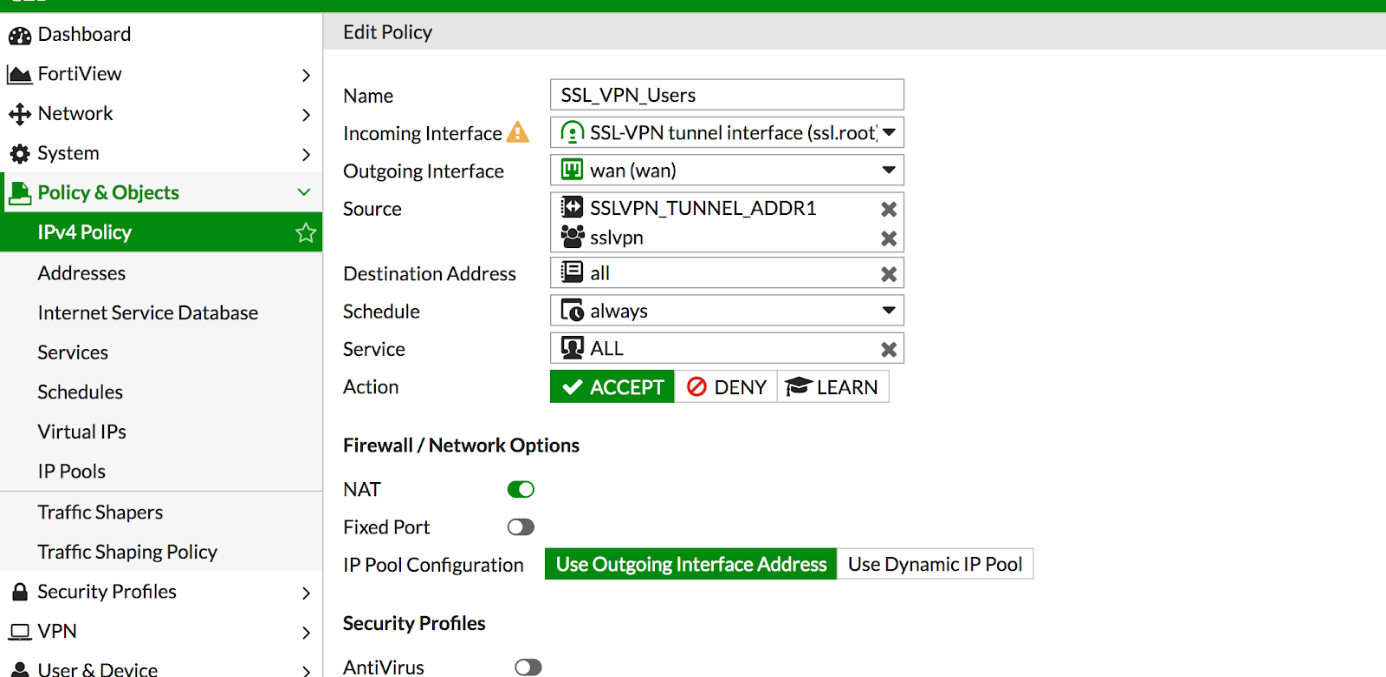Viewport: 1386px width, 677px height.
Task: Click the Network arrows icon
Action: [x=19, y=114]
